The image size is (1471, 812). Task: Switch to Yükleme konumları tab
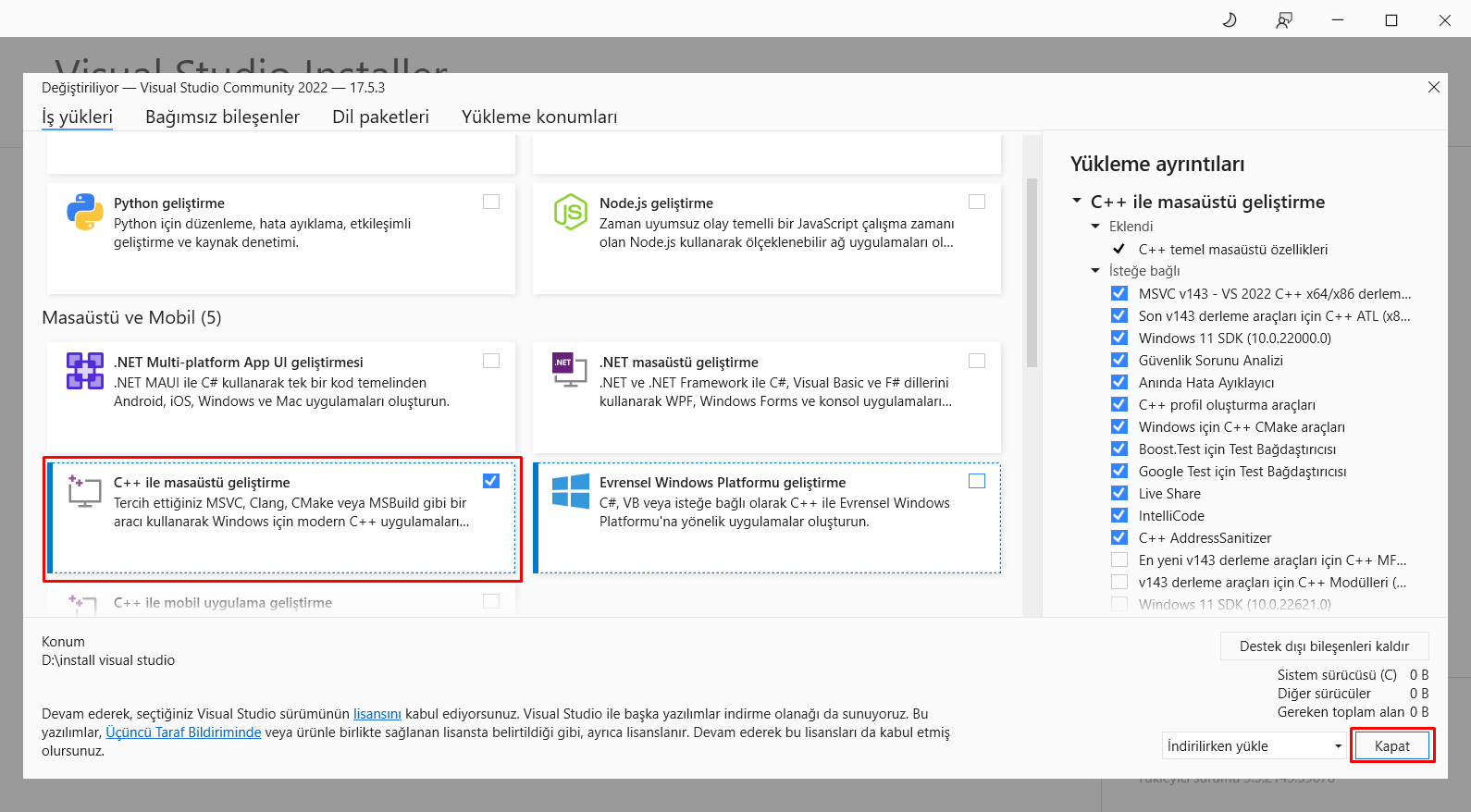click(539, 117)
